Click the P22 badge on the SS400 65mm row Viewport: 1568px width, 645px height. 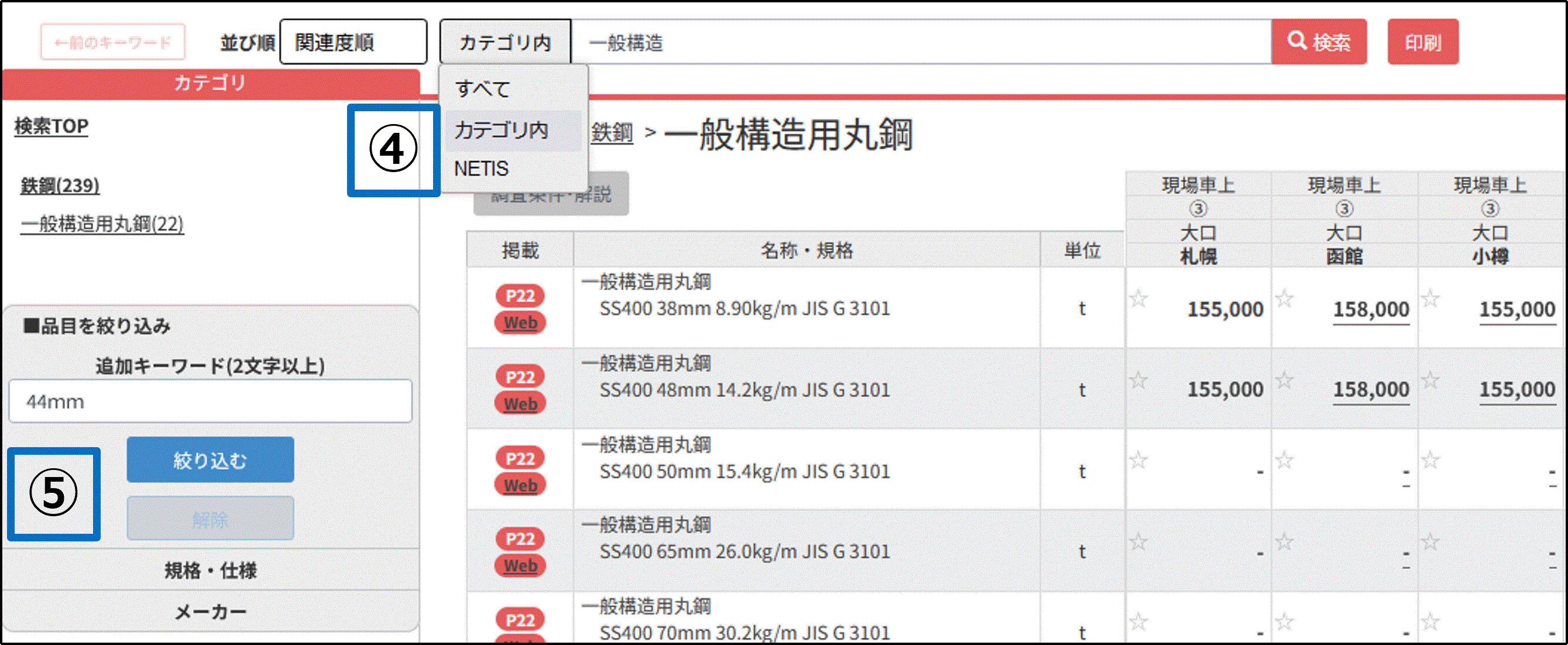point(520,539)
